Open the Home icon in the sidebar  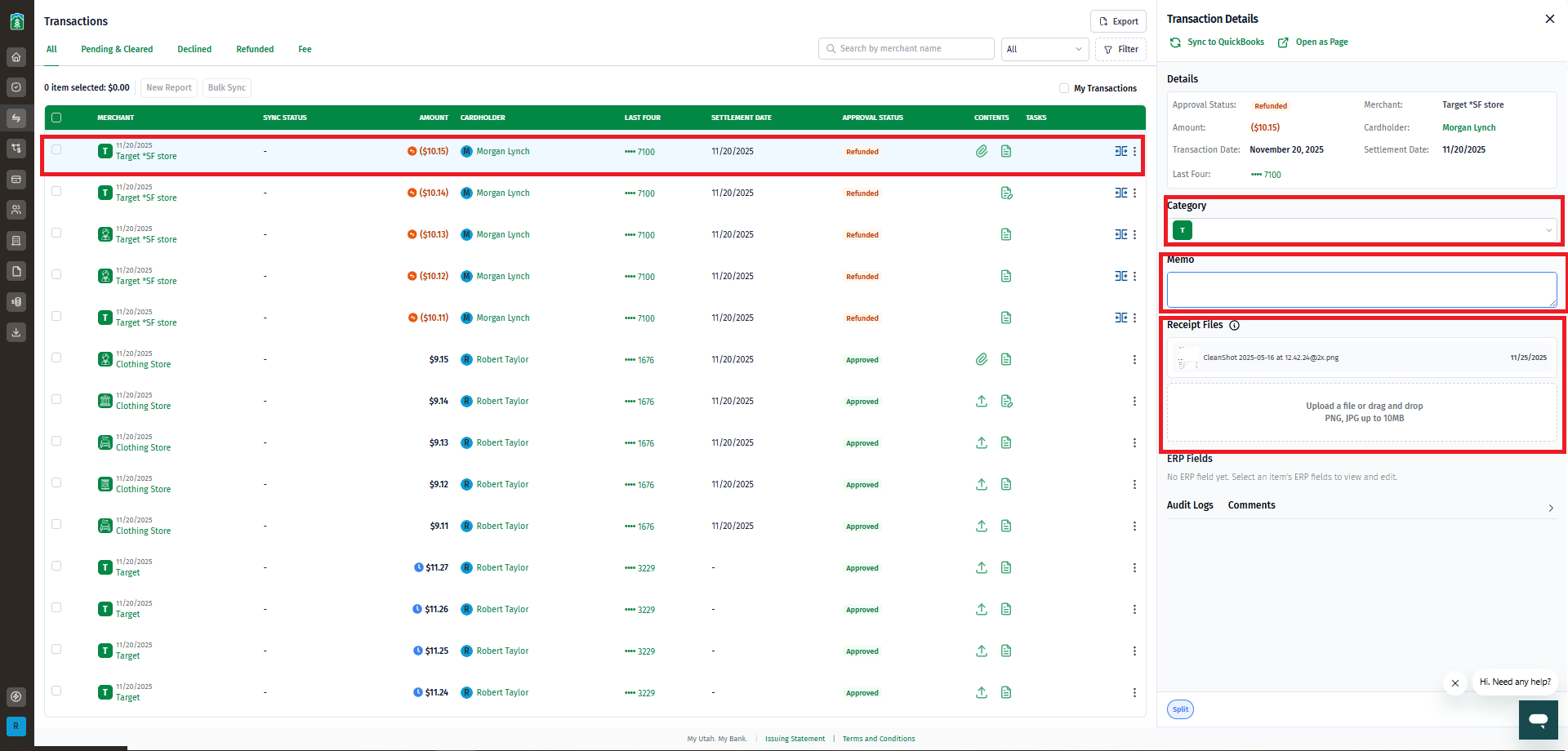pos(16,57)
